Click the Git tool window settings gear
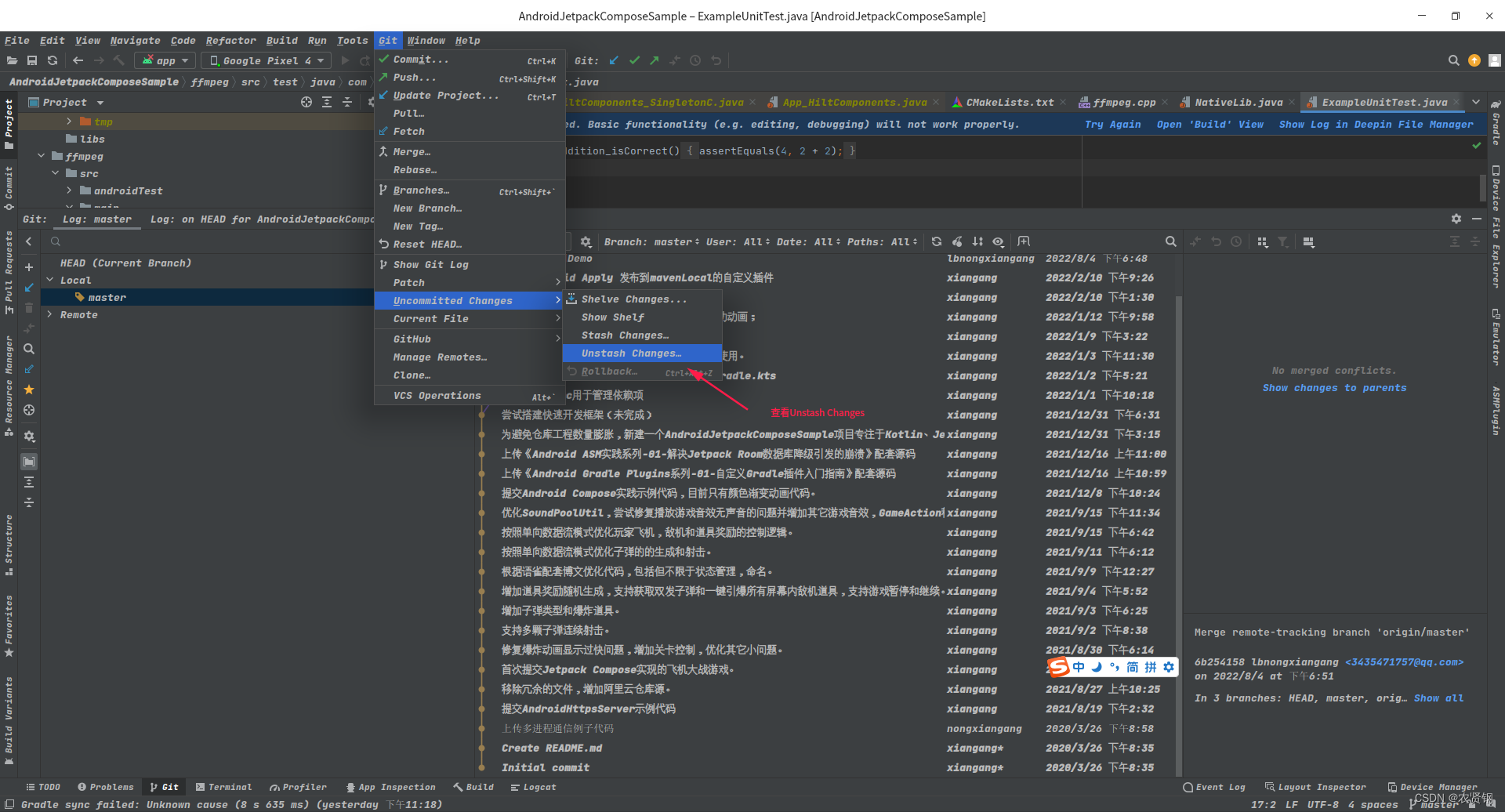 (1456, 219)
